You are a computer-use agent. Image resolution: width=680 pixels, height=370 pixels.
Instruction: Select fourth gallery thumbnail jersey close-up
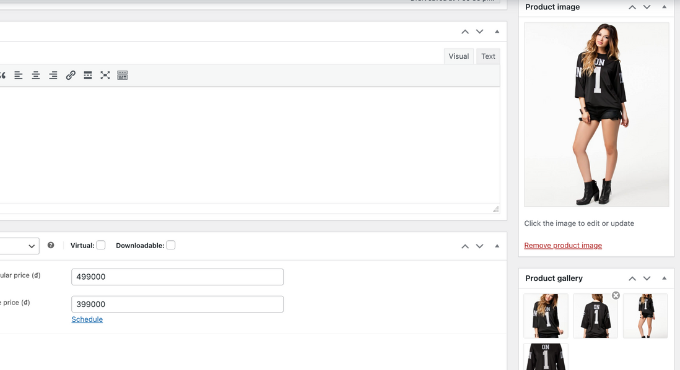[x=546, y=357]
